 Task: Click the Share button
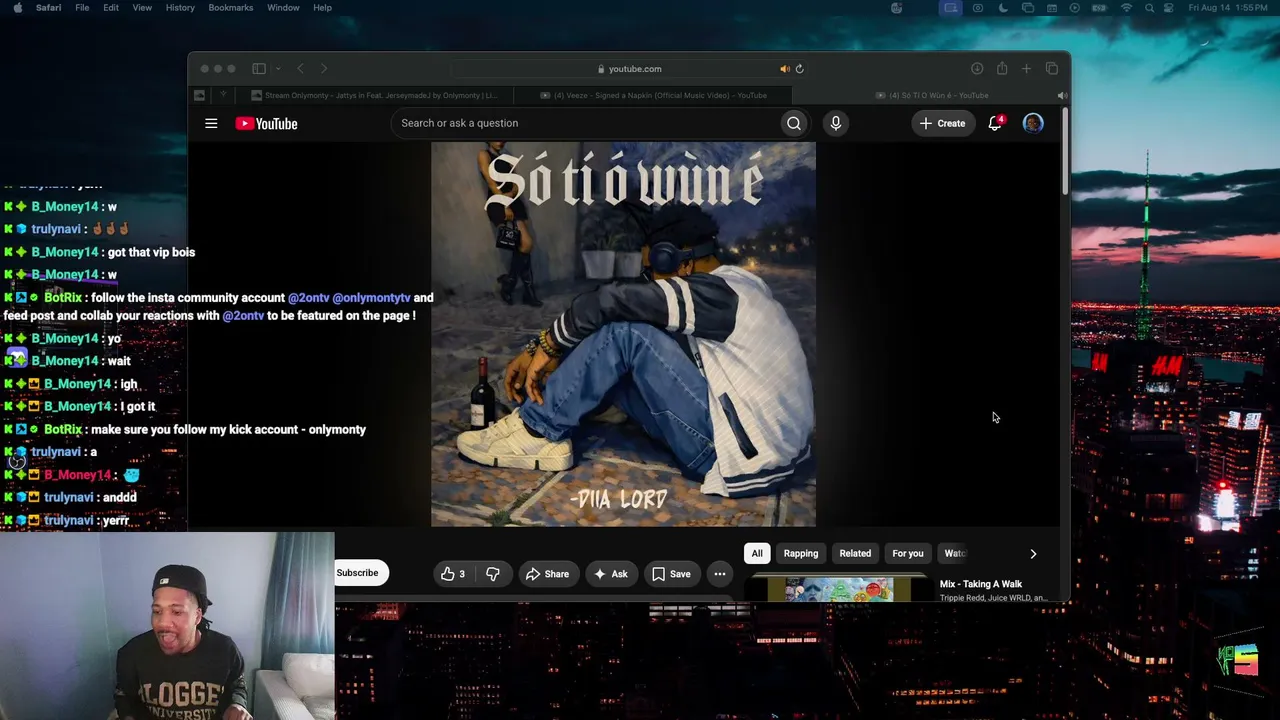547,574
